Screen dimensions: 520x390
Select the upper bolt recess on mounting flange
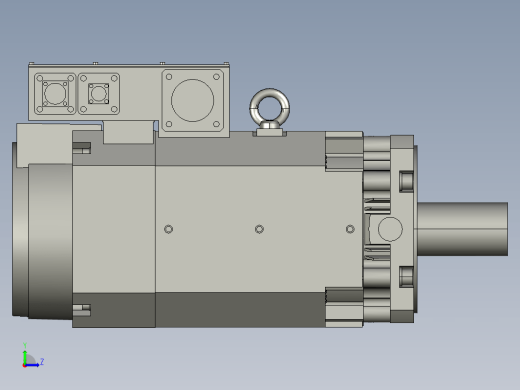pos(406,181)
